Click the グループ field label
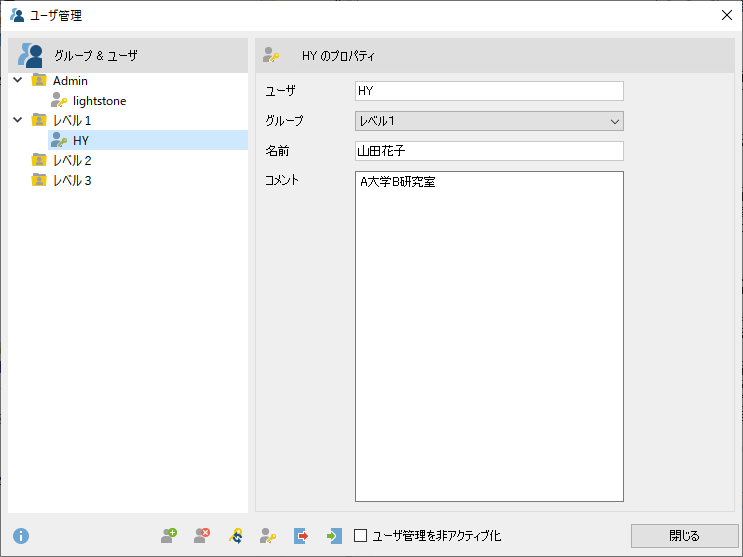Viewport: 743px width, 557px height. (x=284, y=120)
